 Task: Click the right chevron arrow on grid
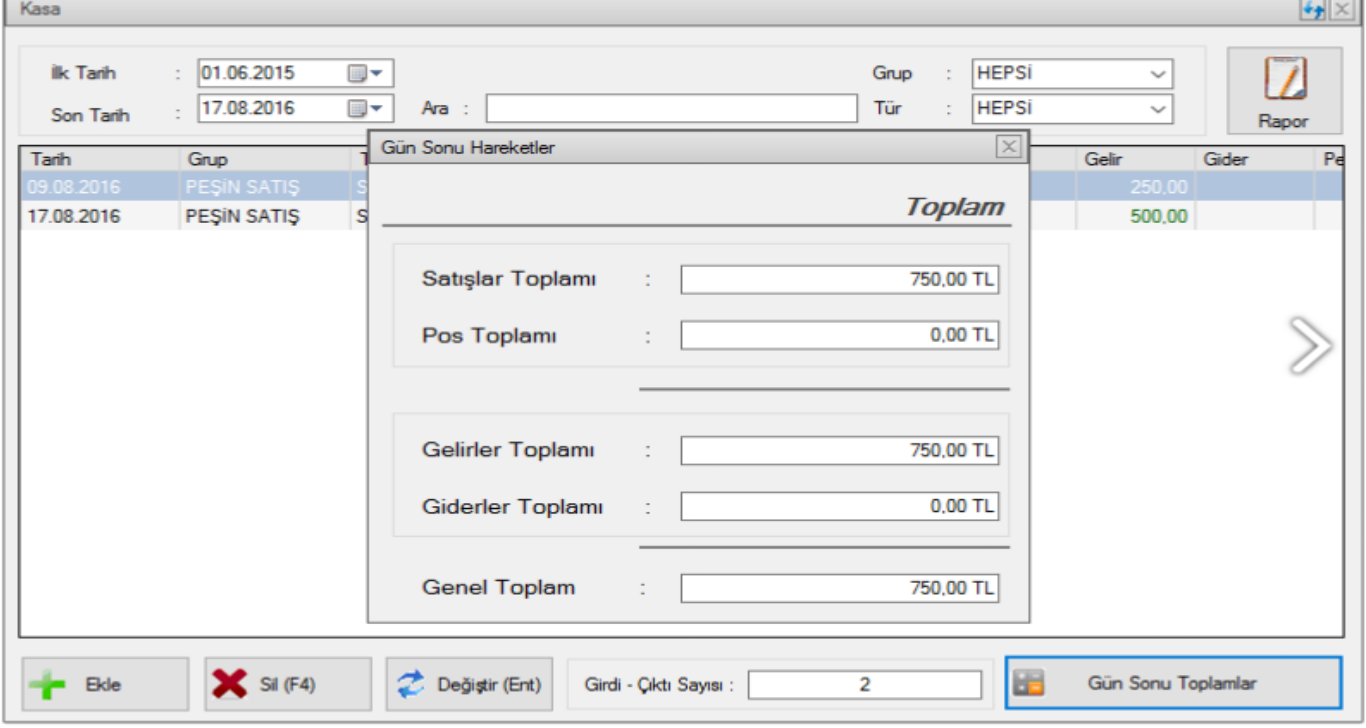(x=1311, y=345)
